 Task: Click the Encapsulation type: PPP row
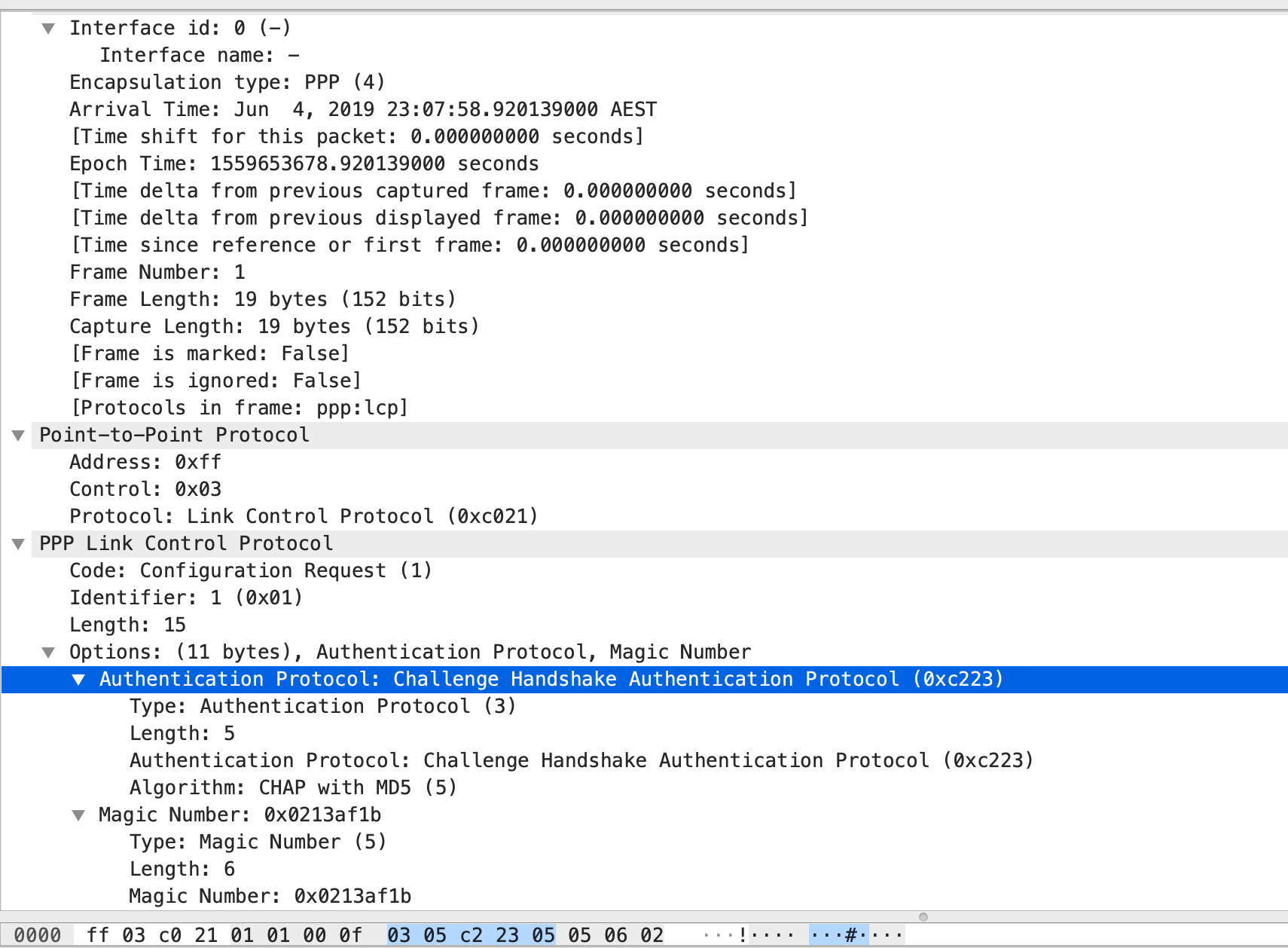point(227,83)
